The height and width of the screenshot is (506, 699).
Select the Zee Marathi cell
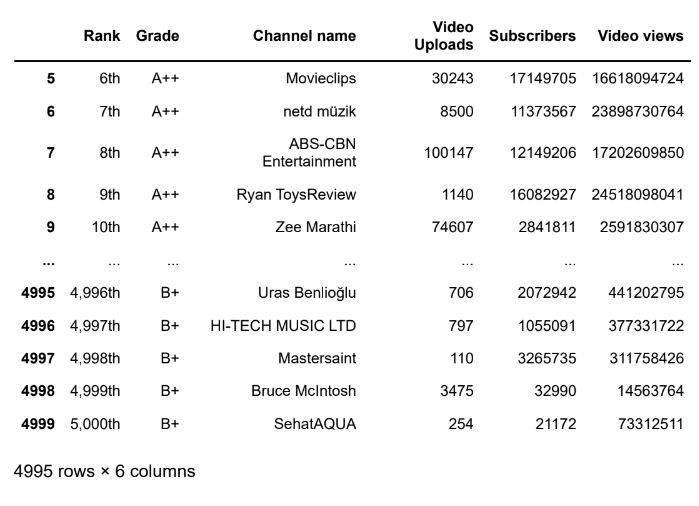coord(316,227)
